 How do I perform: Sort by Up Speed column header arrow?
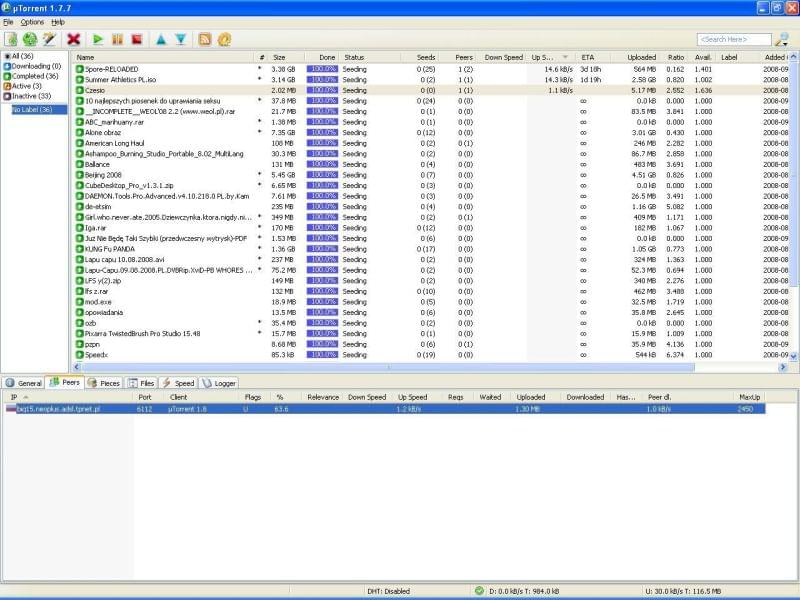(x=565, y=57)
